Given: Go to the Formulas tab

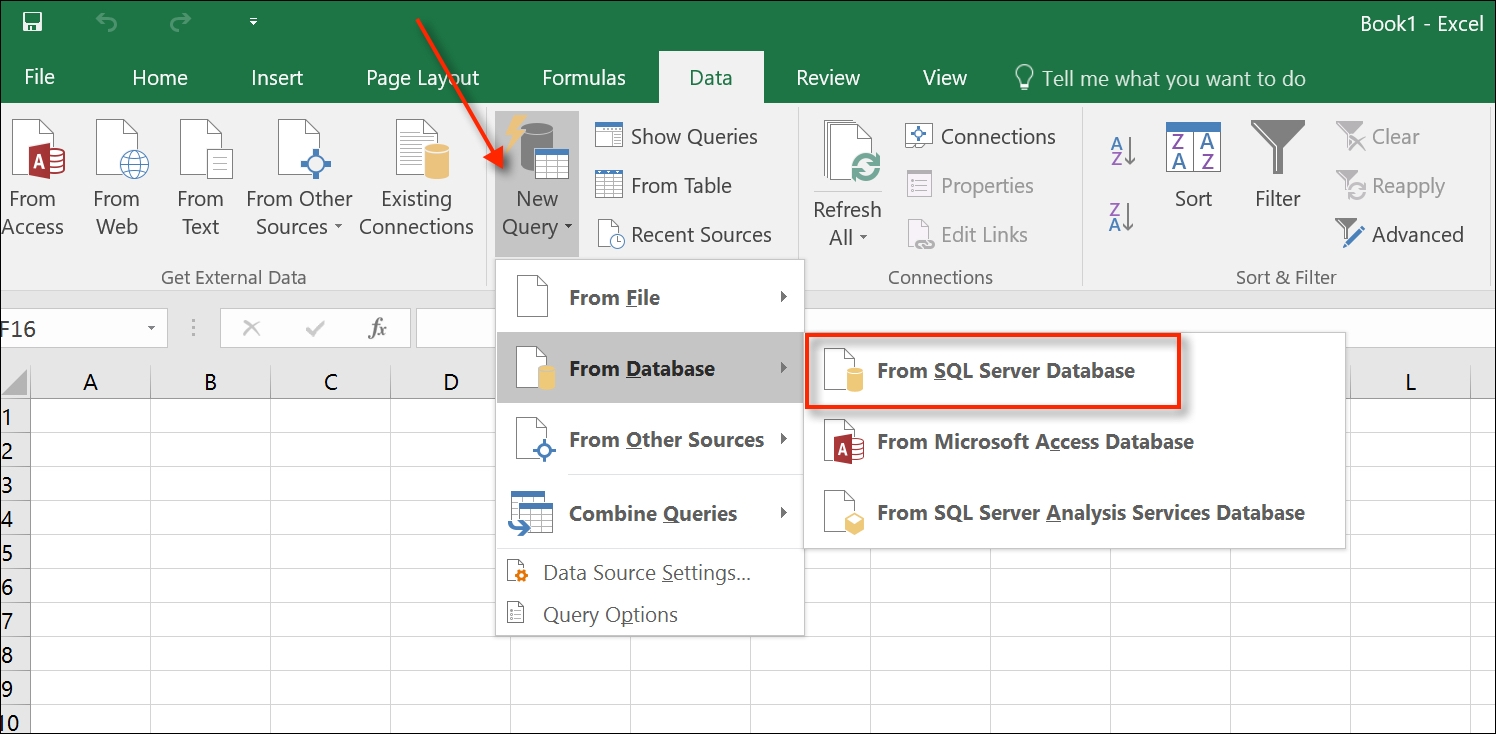Looking at the screenshot, I should [x=584, y=78].
